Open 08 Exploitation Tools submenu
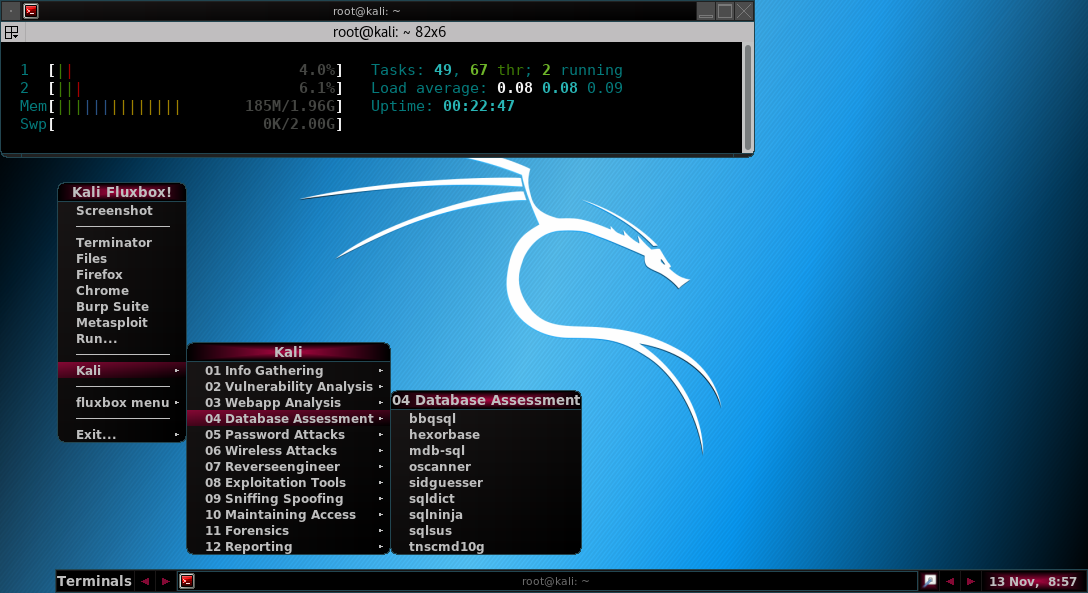This screenshot has height=593, width=1088. (289, 482)
